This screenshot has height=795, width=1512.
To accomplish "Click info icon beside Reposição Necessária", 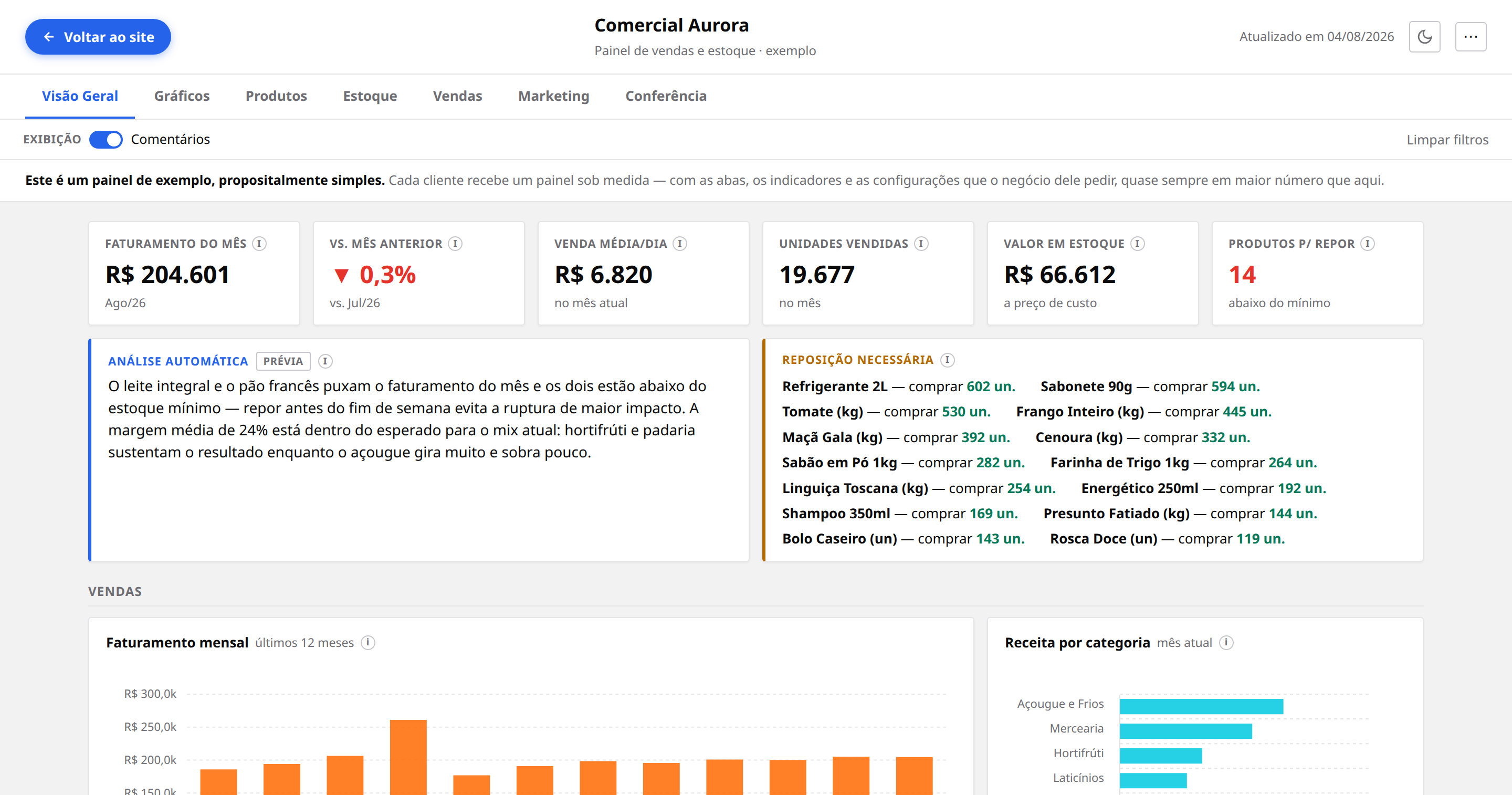I will tap(947, 360).
